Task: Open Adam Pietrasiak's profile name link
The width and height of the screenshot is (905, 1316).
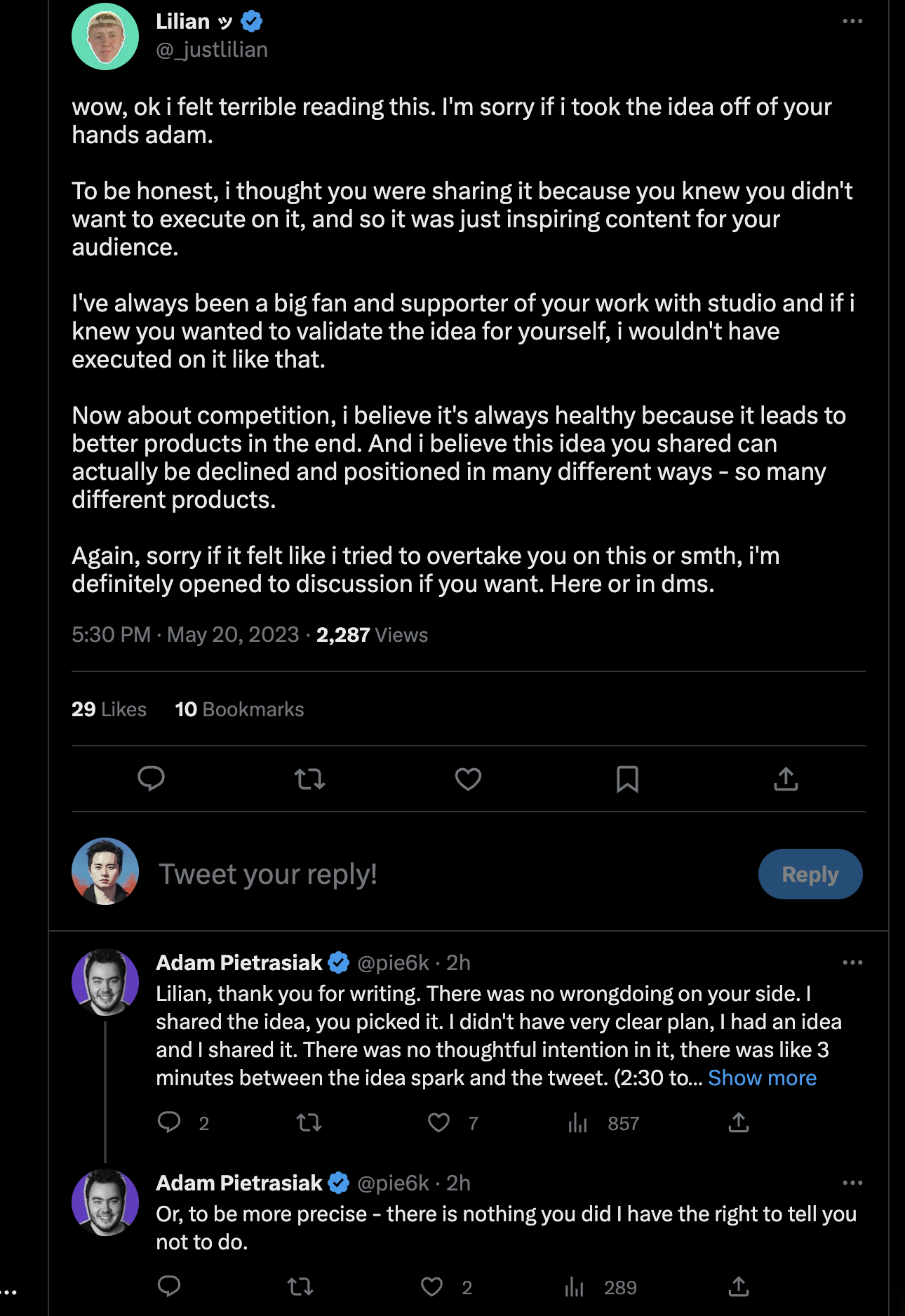Action: (x=237, y=962)
